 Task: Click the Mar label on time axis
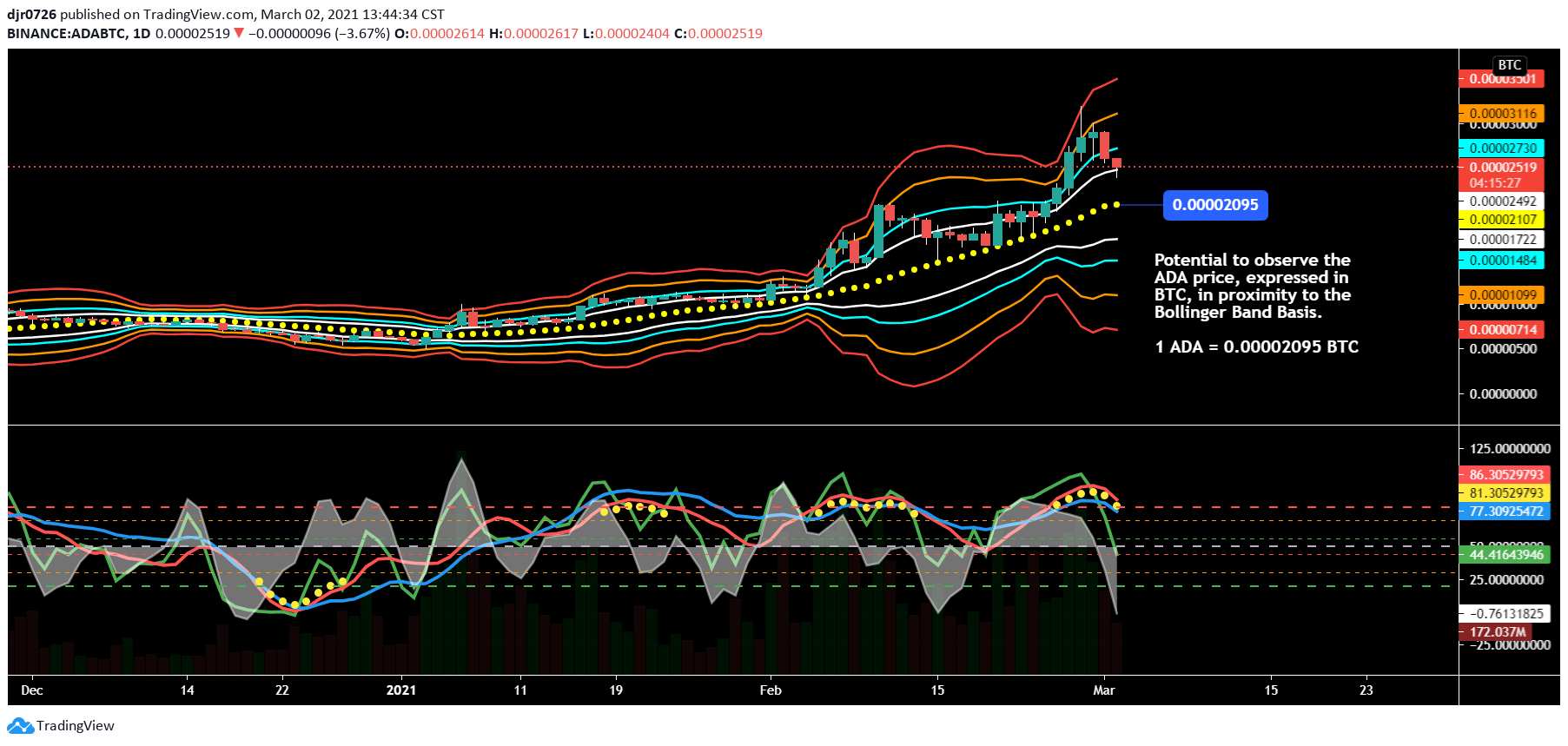[x=1104, y=690]
